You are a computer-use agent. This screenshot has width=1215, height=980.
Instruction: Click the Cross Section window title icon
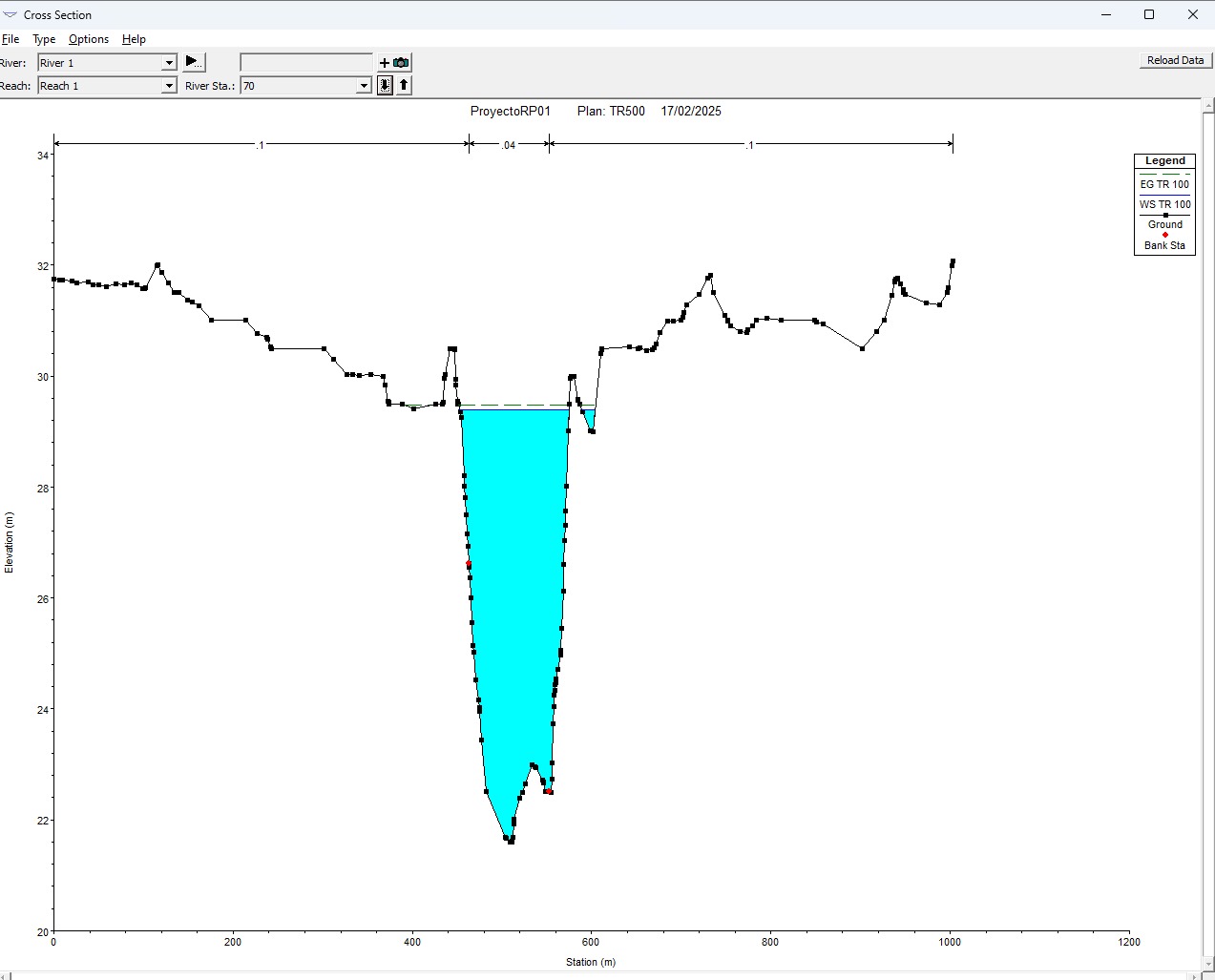10,15
